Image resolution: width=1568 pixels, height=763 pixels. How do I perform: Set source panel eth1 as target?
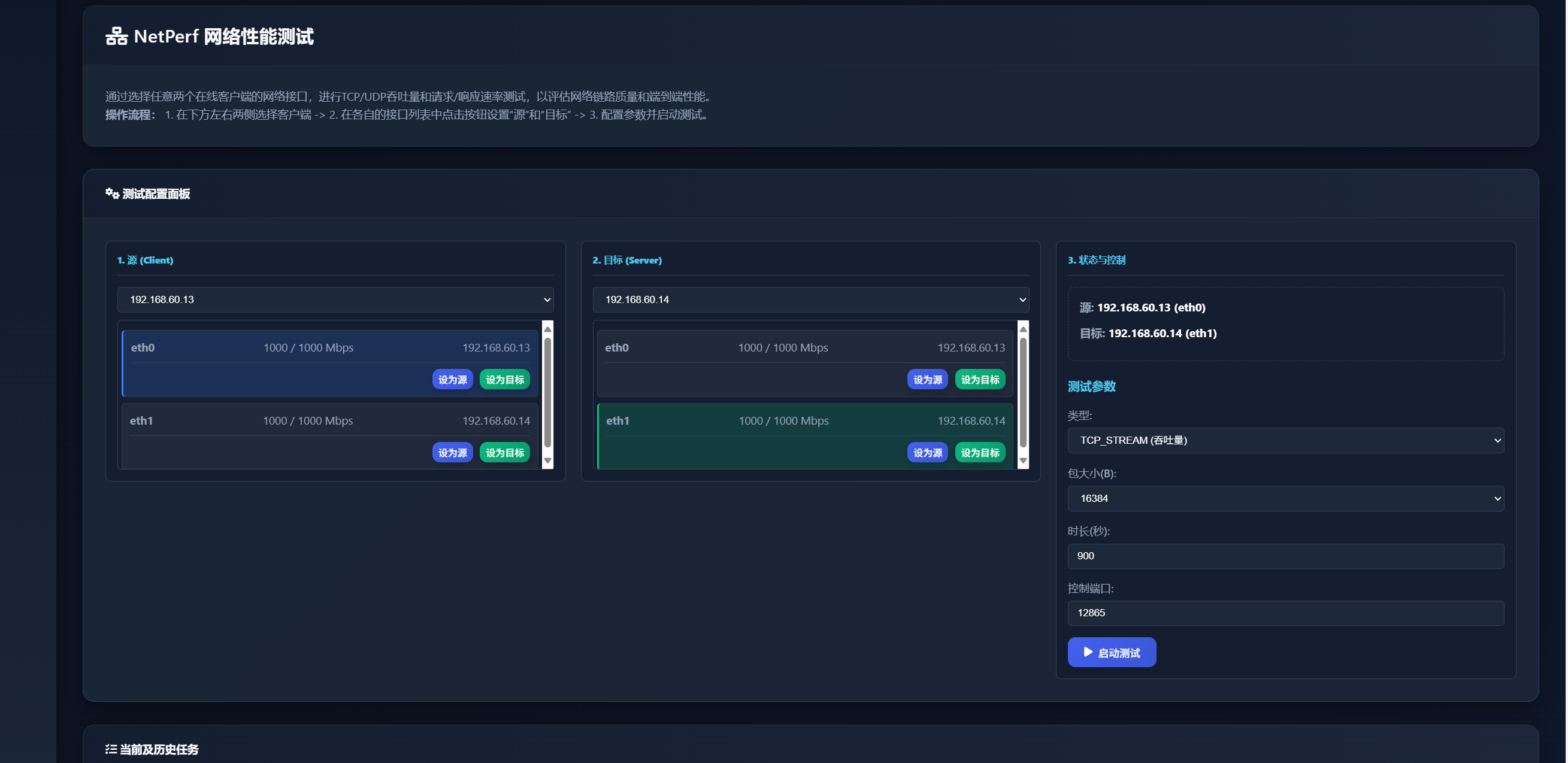[505, 453]
